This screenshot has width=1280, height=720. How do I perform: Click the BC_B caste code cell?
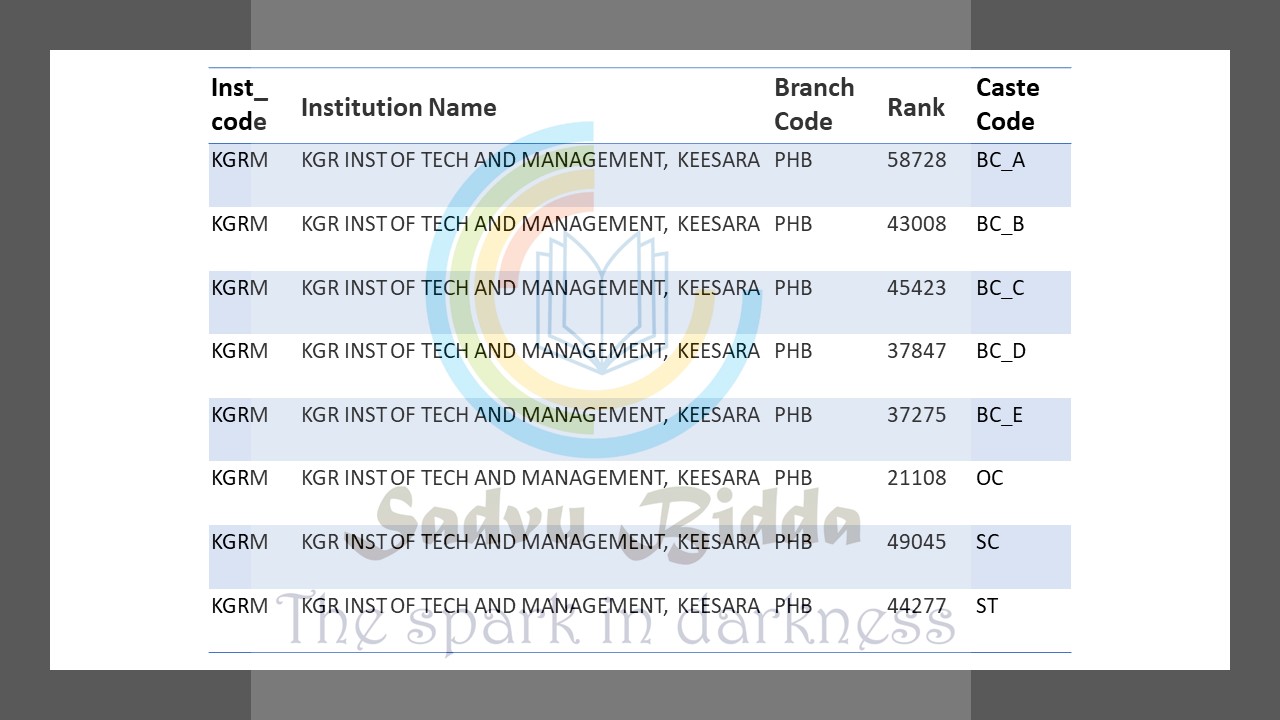tap(1000, 224)
